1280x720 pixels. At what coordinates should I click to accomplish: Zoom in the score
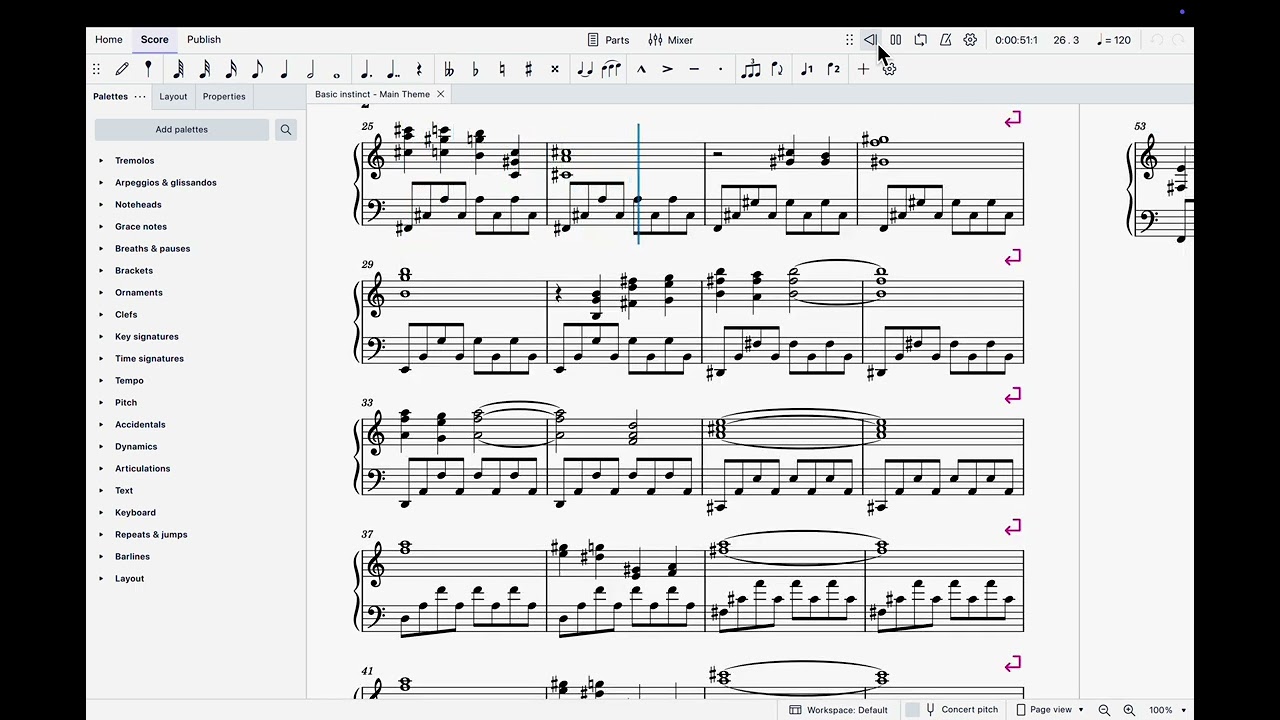click(1129, 710)
